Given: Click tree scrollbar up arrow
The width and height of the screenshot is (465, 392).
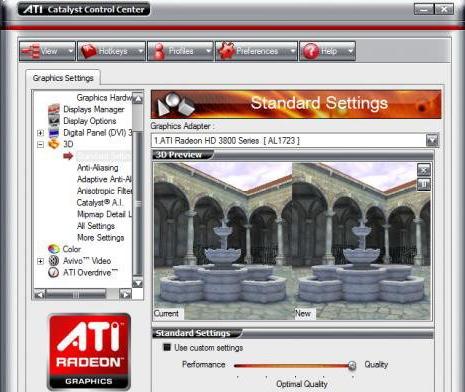Looking at the screenshot, I should [x=138, y=98].
